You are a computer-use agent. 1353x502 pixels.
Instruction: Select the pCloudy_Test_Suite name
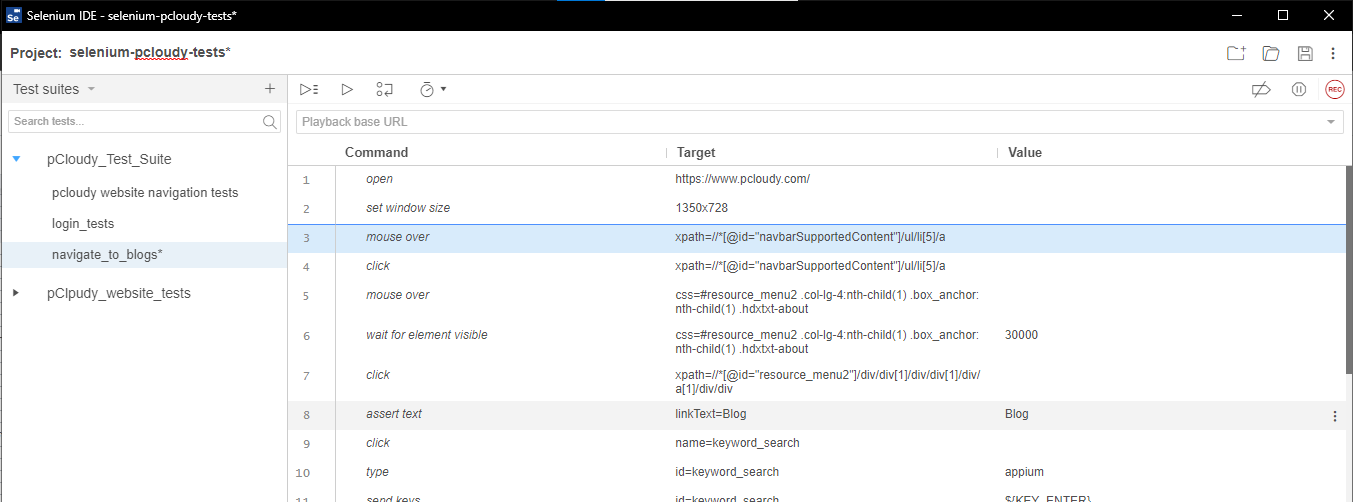[x=109, y=159]
